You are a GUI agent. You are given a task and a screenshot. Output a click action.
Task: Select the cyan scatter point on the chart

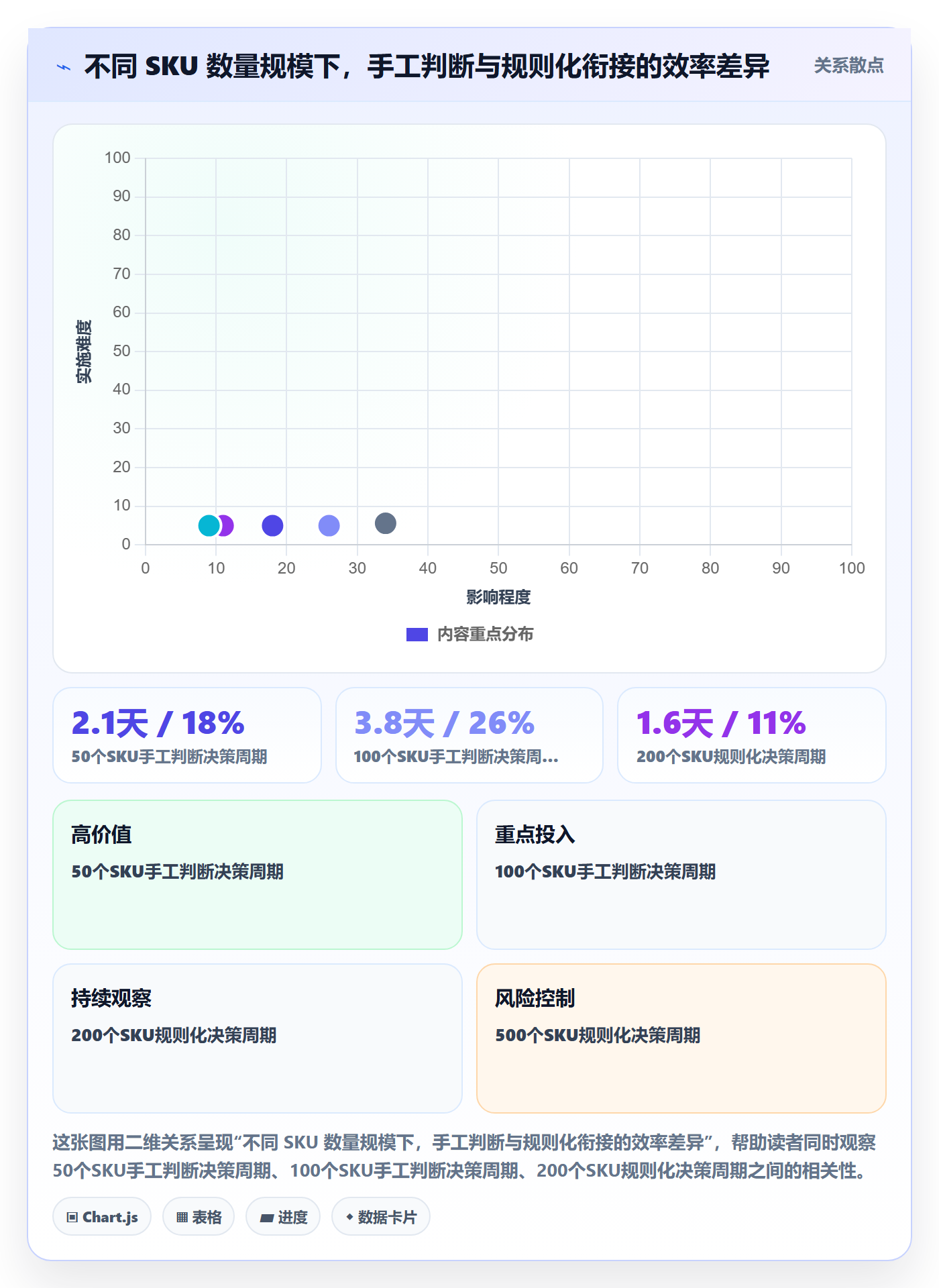tap(209, 525)
